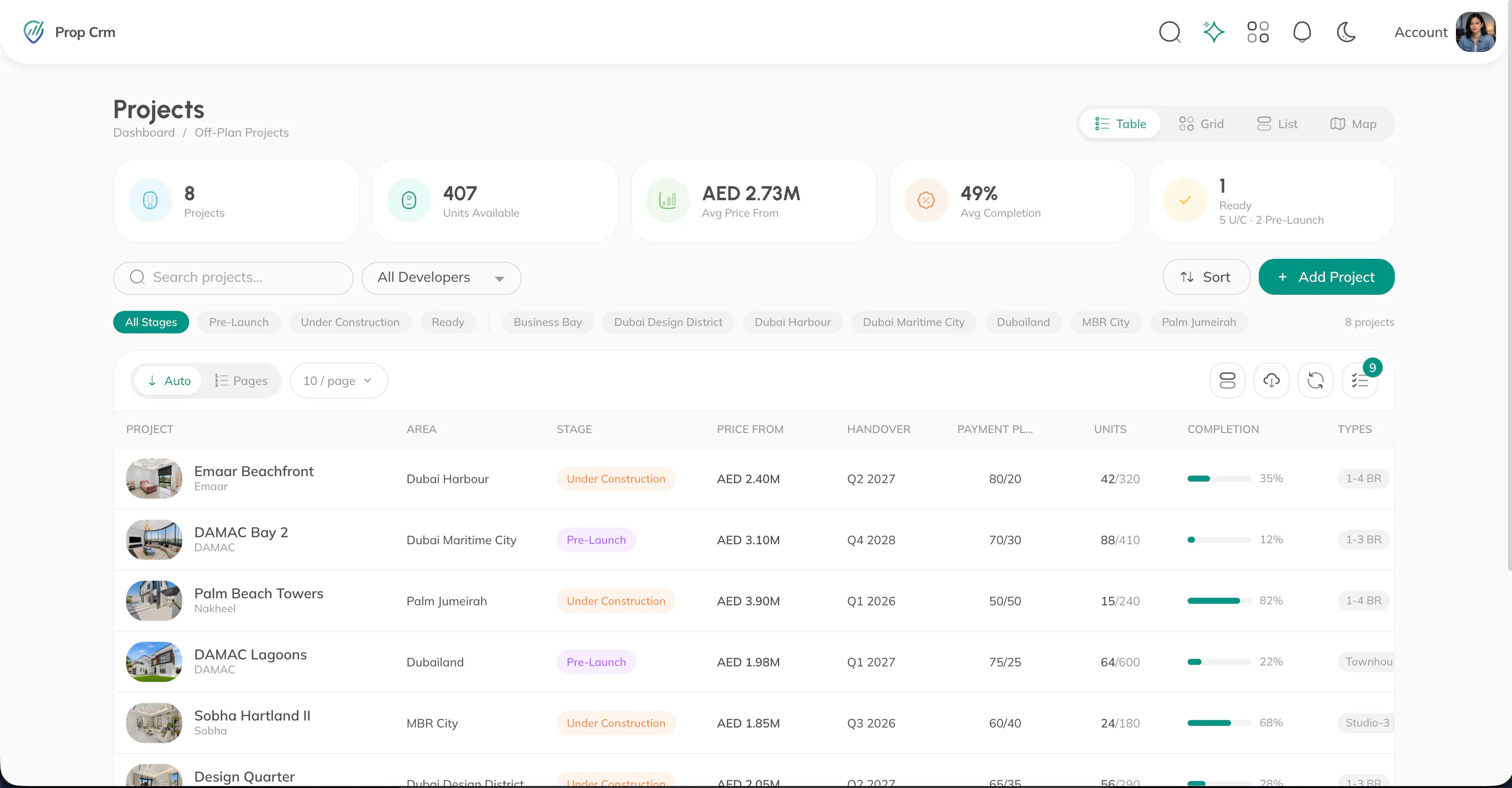Click the Avg Completion percent icon
The height and width of the screenshot is (788, 1512).
pyautogui.click(x=926, y=200)
